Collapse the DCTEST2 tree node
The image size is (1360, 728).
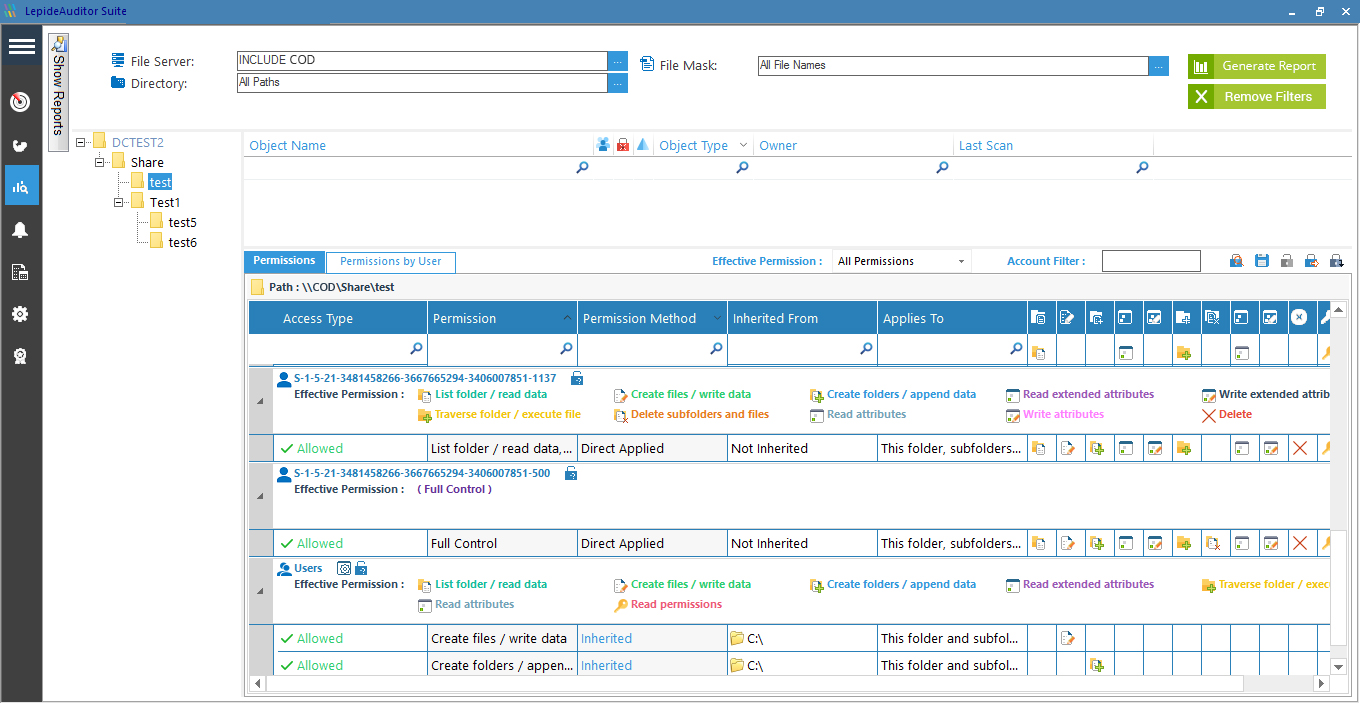pos(81,143)
